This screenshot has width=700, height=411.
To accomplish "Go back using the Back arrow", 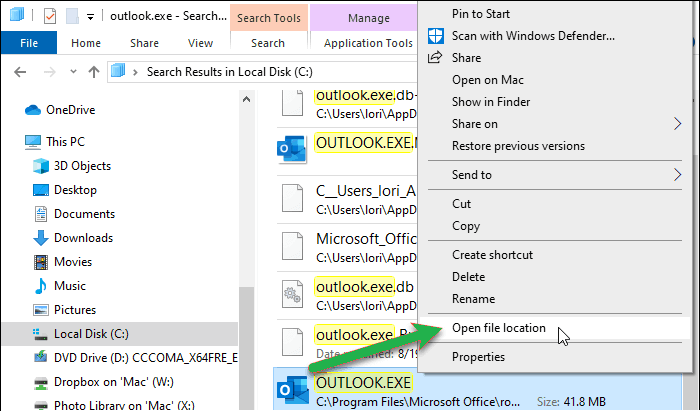I will coord(20,72).
